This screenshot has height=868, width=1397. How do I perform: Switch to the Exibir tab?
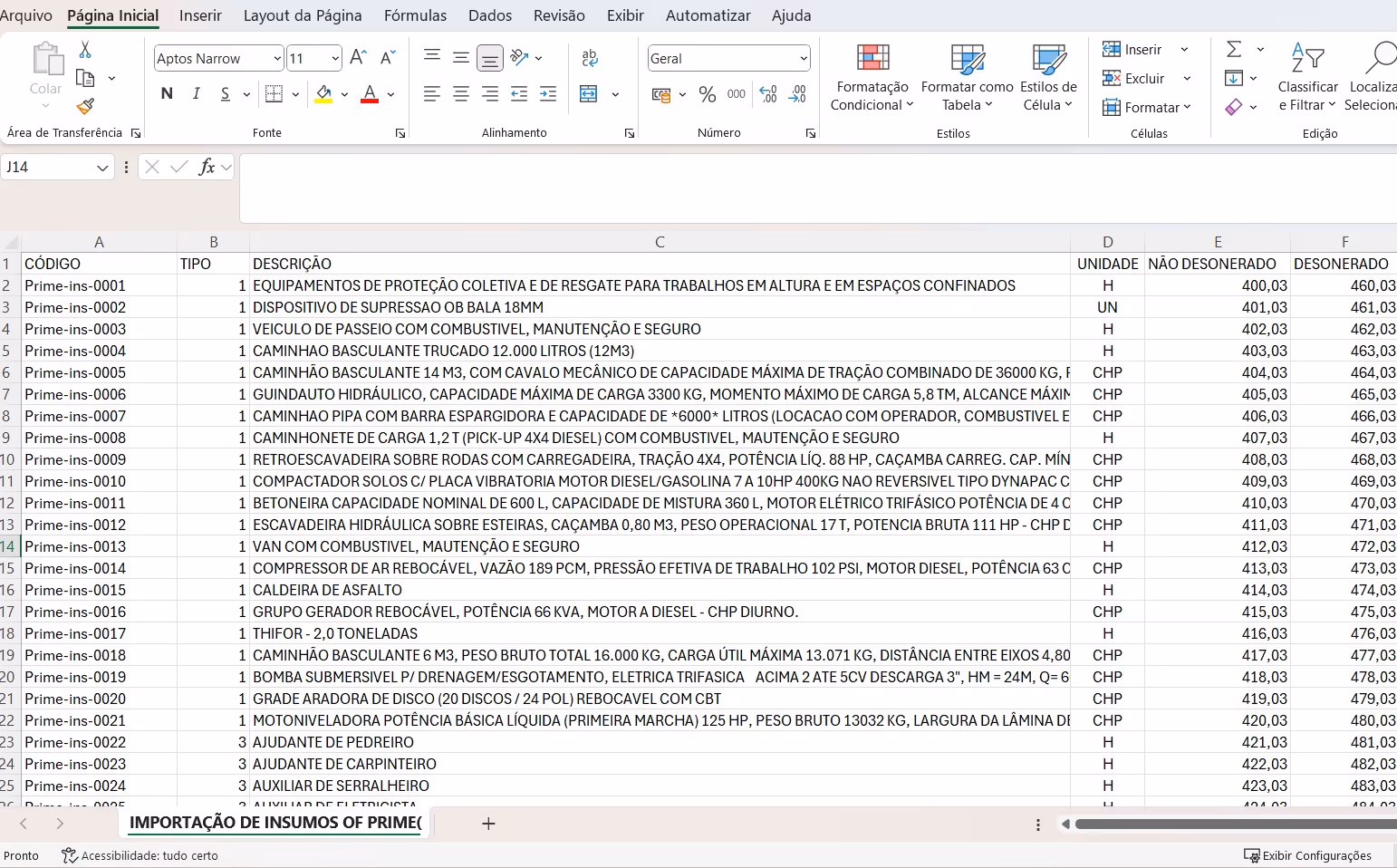[x=625, y=15]
